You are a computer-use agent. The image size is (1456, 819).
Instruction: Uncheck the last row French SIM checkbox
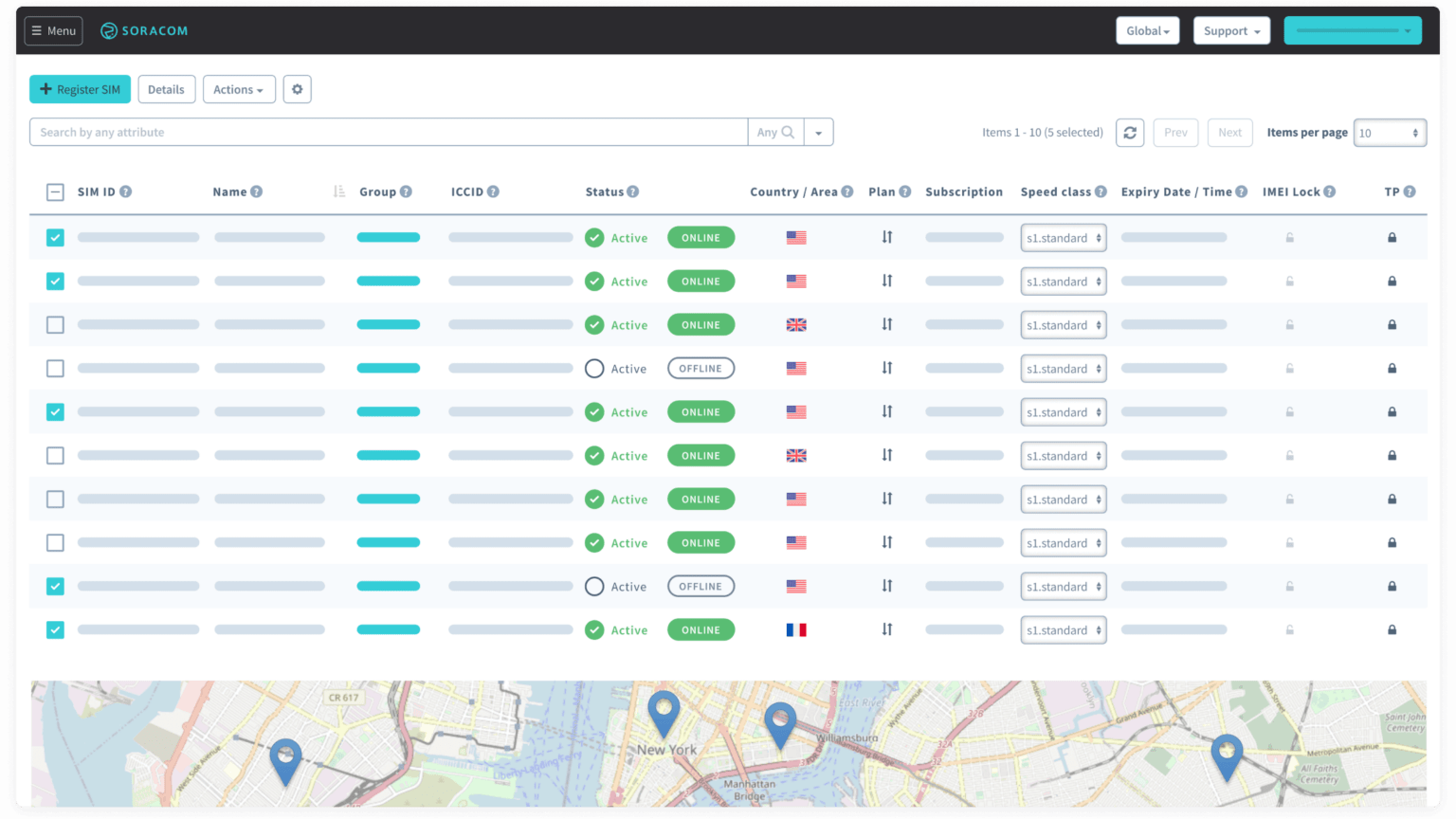pos(55,630)
